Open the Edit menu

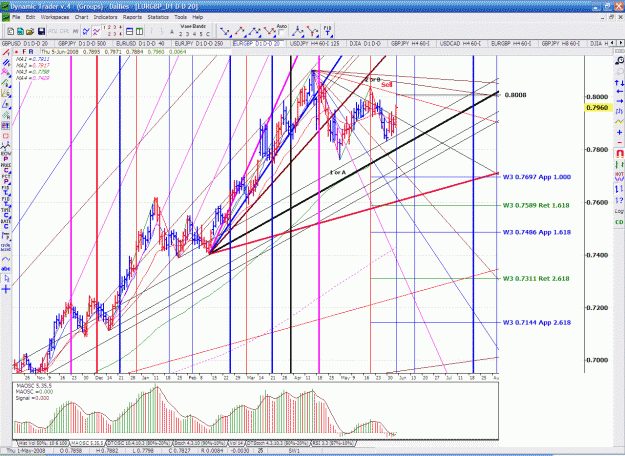tap(30, 17)
